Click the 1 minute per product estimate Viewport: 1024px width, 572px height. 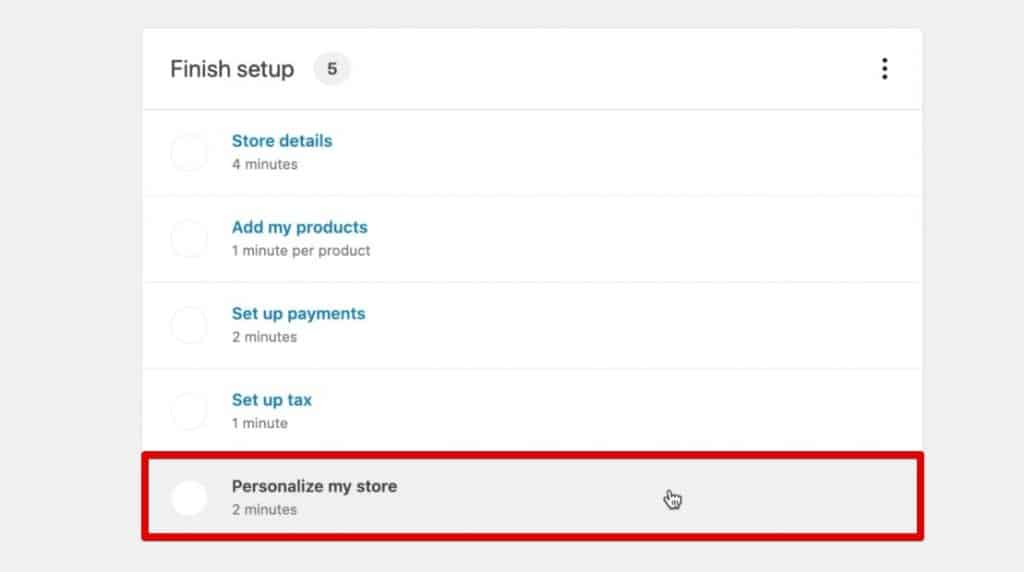(x=301, y=251)
